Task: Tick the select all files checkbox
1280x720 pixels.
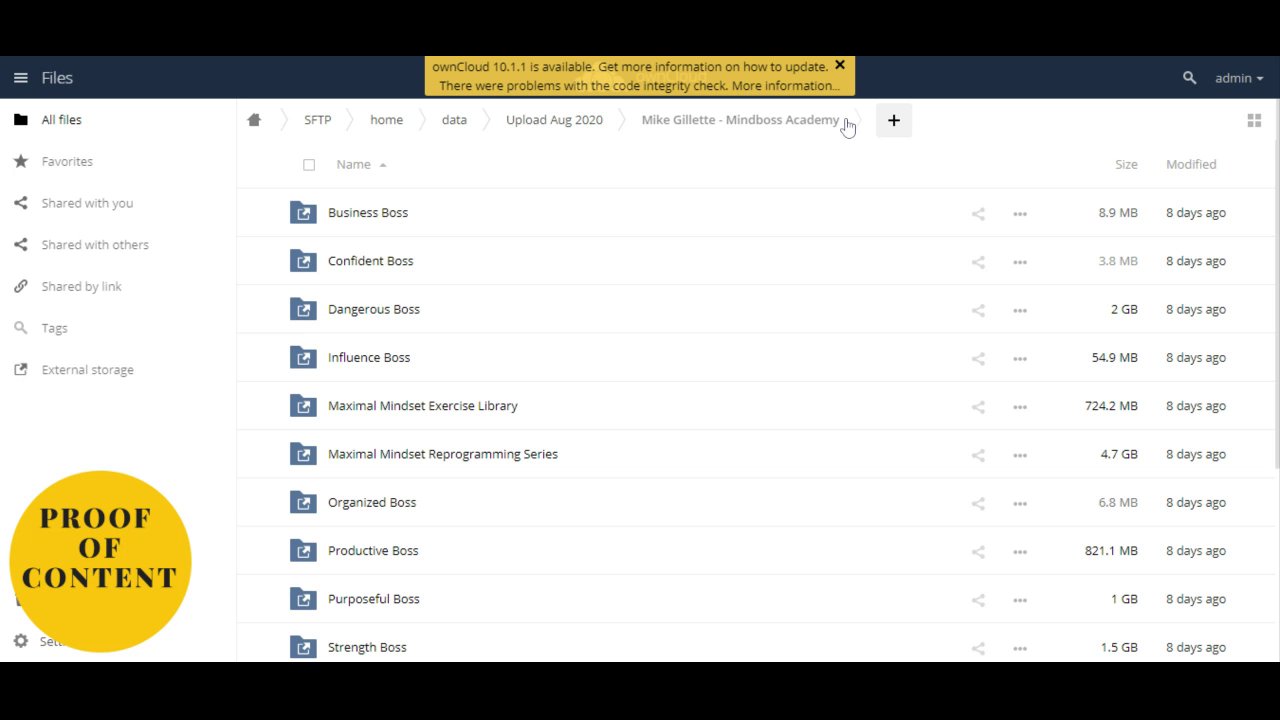Action: [x=309, y=165]
